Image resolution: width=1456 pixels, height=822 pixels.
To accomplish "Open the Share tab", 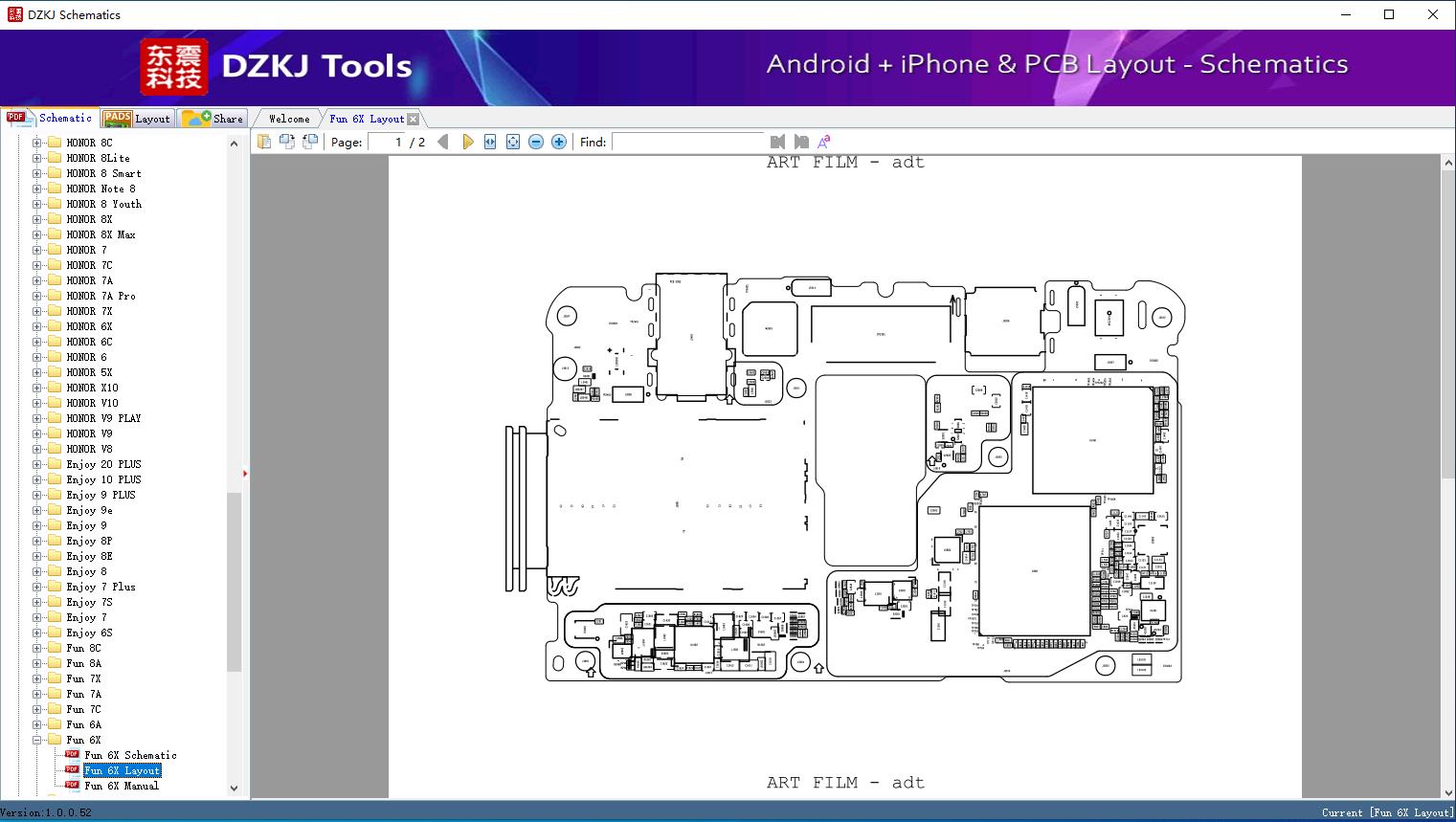I will (x=213, y=119).
